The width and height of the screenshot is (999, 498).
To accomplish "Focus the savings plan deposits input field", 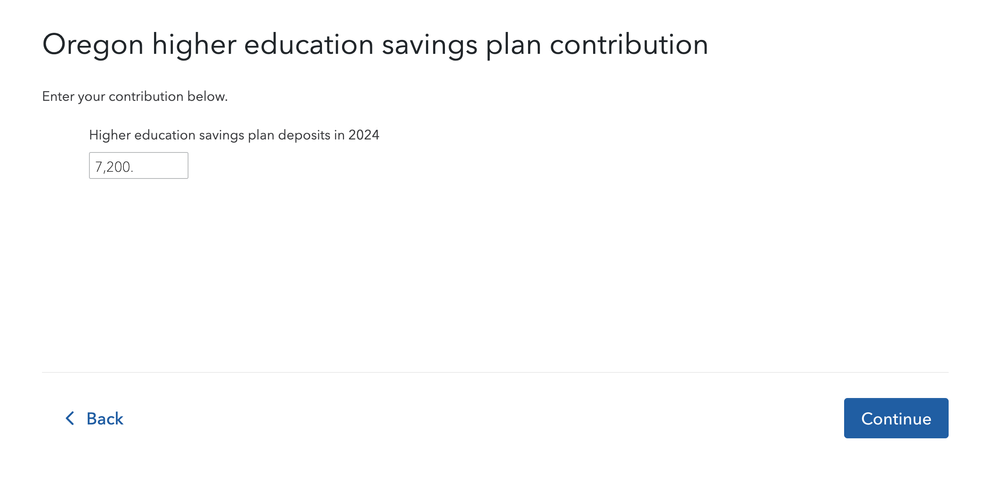I will pyautogui.click(x=138, y=166).
